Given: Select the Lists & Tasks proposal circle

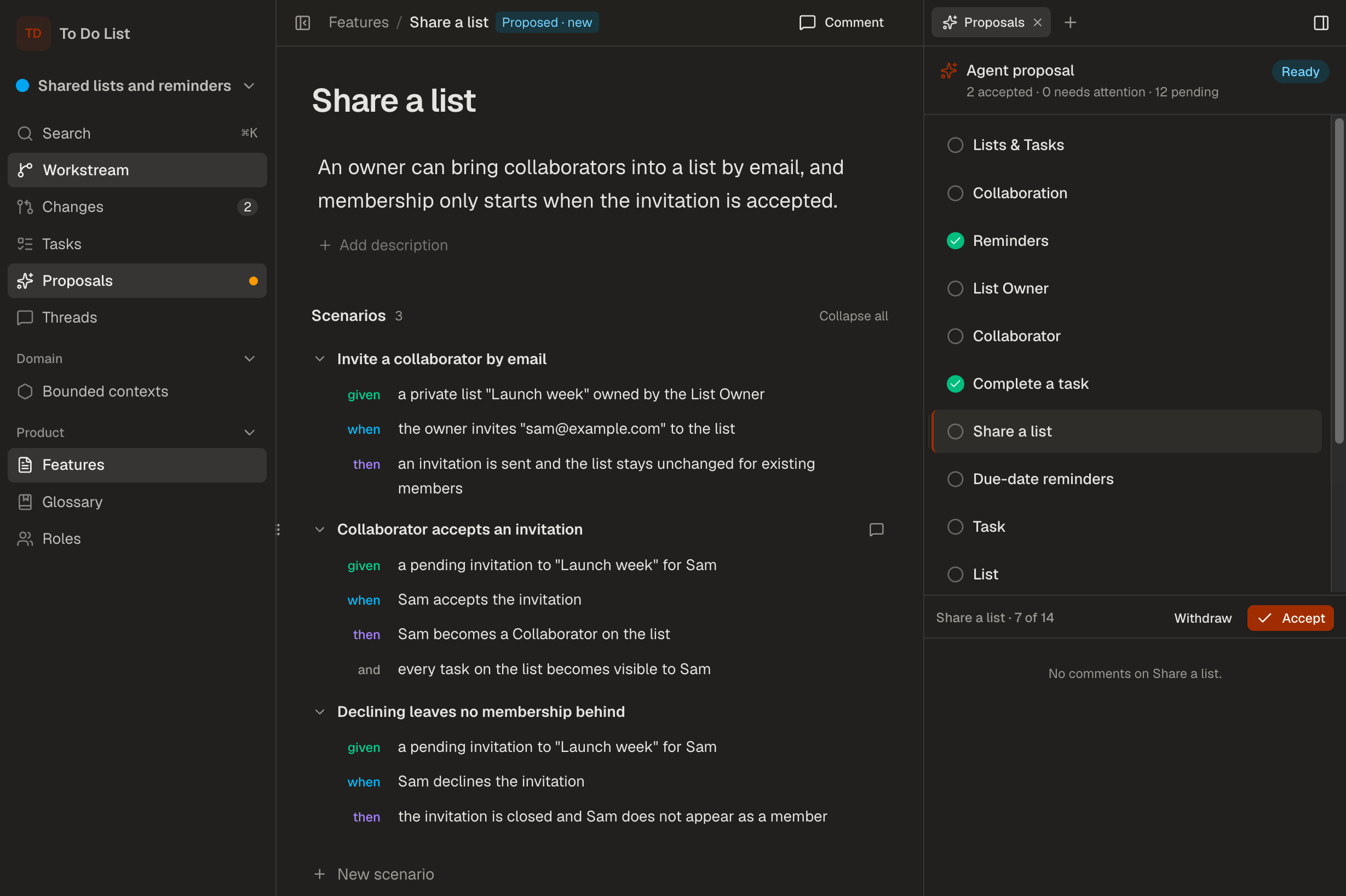Looking at the screenshot, I should [954, 145].
